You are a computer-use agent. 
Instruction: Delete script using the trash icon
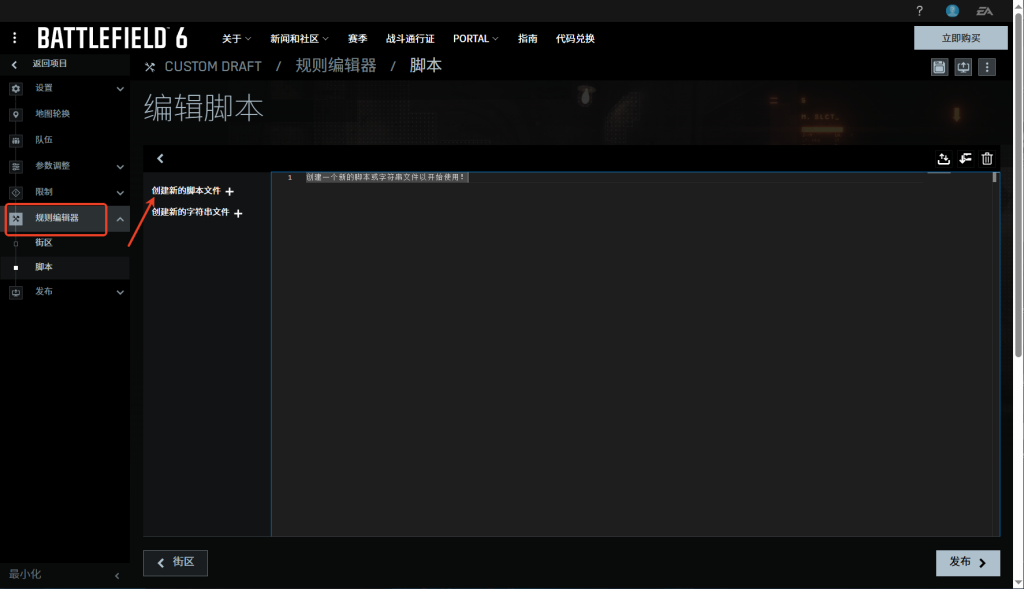point(987,159)
